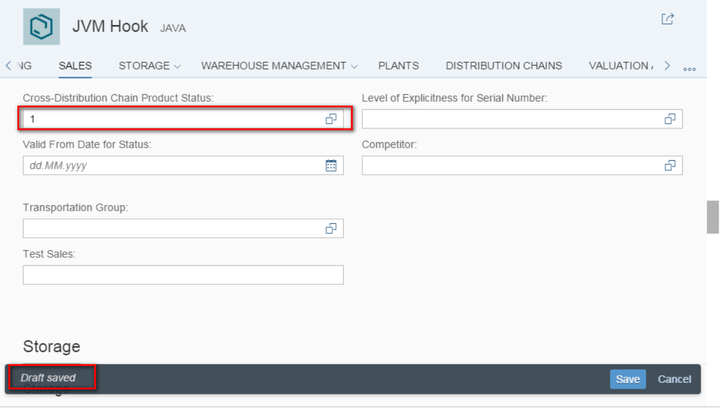Open the tab overflow three-dots menu
Viewport: 720px width, 408px height.
689,69
